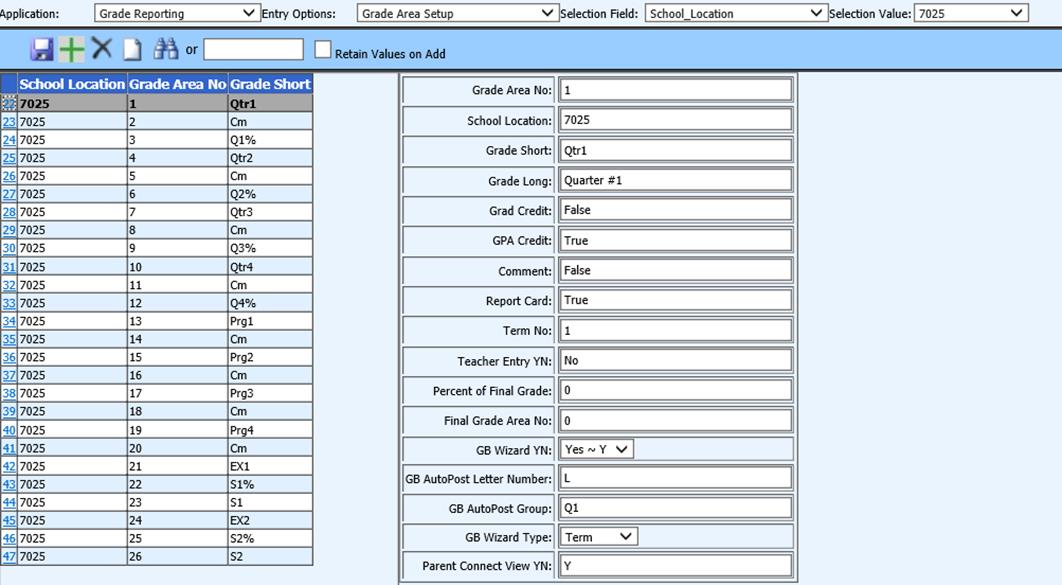Viewport: 1062px width, 585px height.
Task: Open the Selection Field dropdown
Action: 735,13
